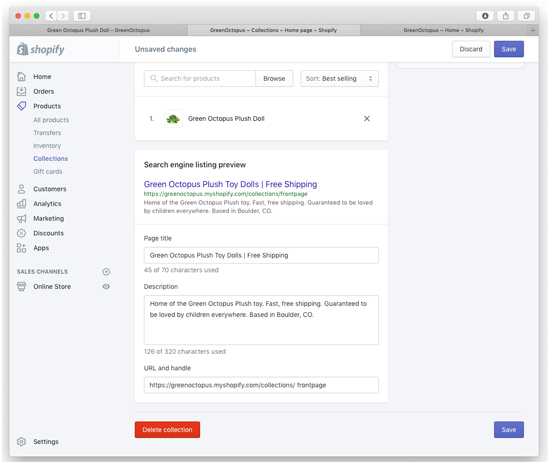Click the Online Store shop icon
Image resolution: width=550 pixels, height=464 pixels.
pos(21,287)
